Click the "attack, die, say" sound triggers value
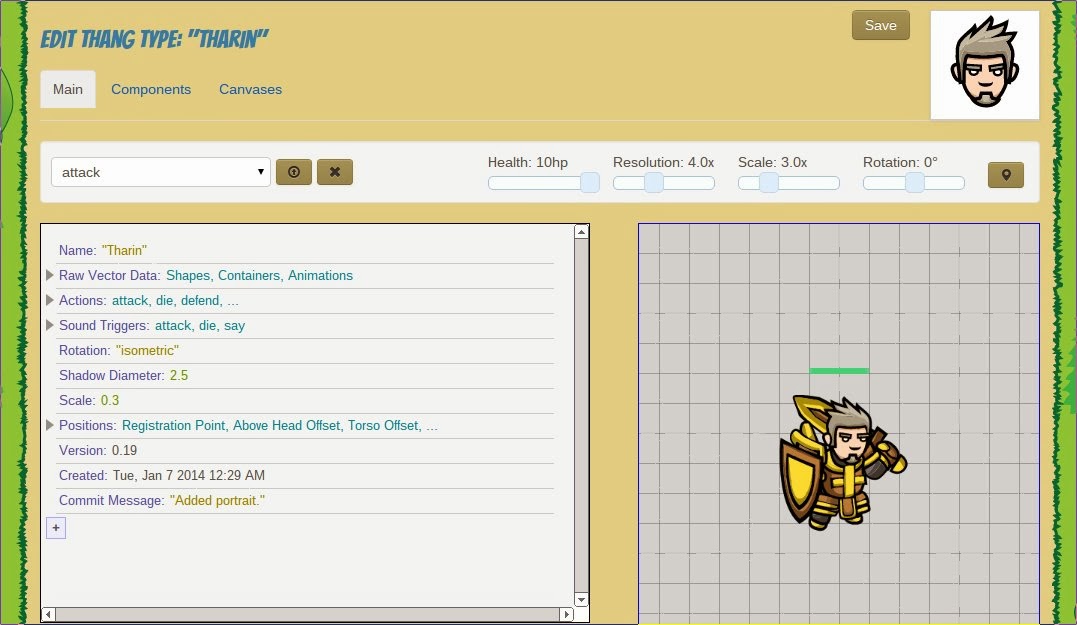The width and height of the screenshot is (1077, 625). [200, 326]
